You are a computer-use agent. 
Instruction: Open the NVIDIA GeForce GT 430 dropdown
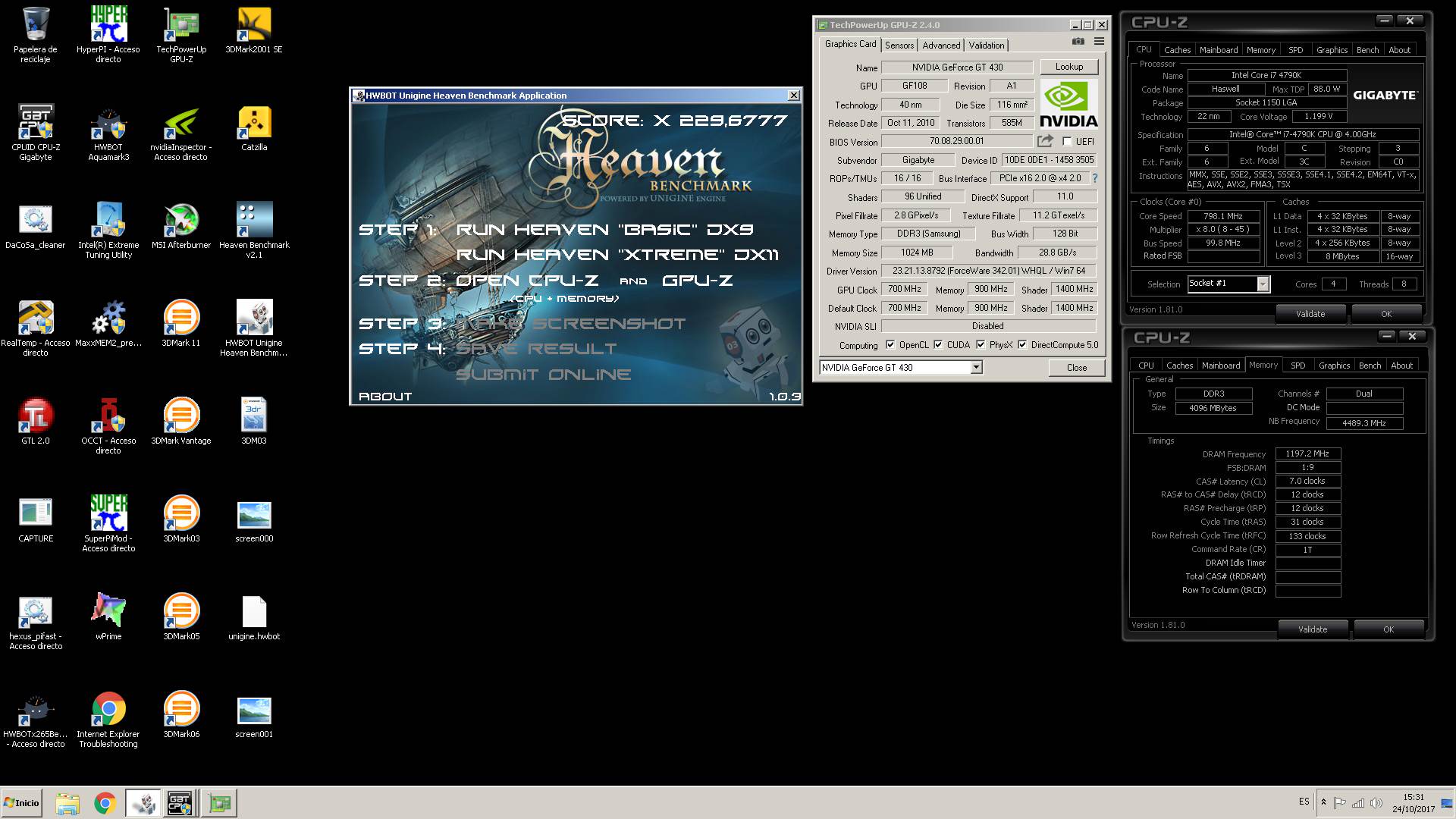(x=976, y=368)
